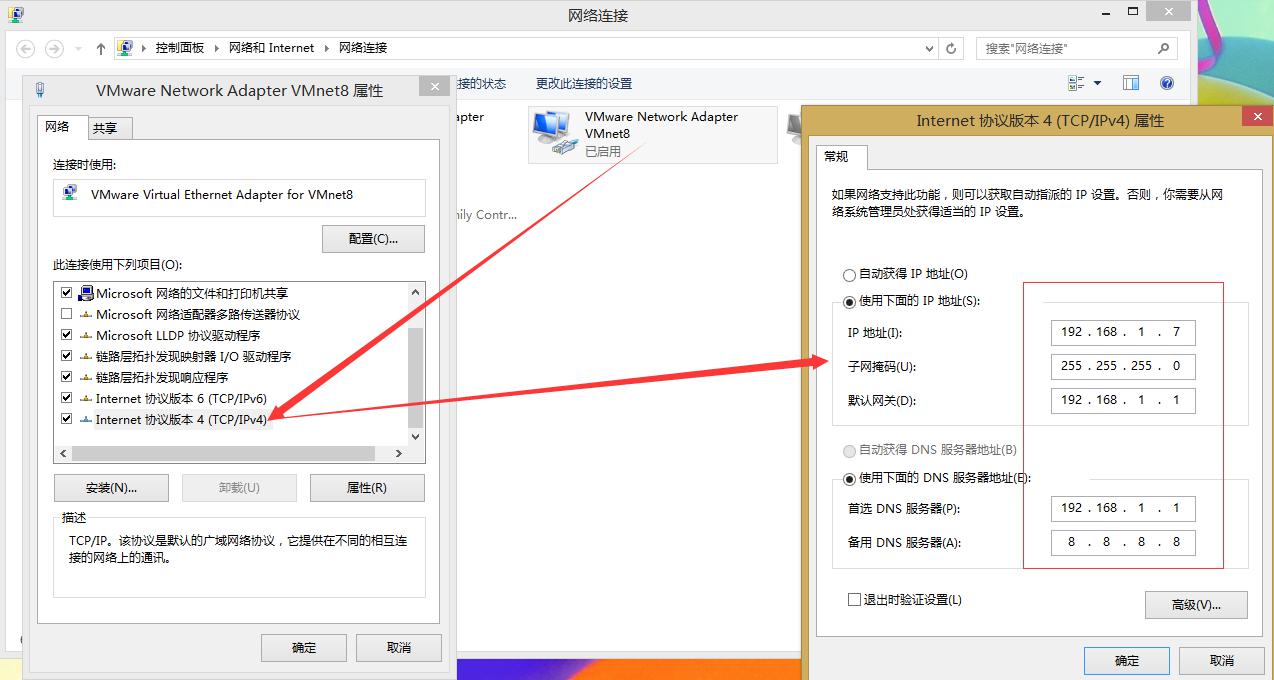Screen dimensions: 1274x680
Task: Click 确定 in the IPv4 属性 dialog
Action: click(1127, 660)
